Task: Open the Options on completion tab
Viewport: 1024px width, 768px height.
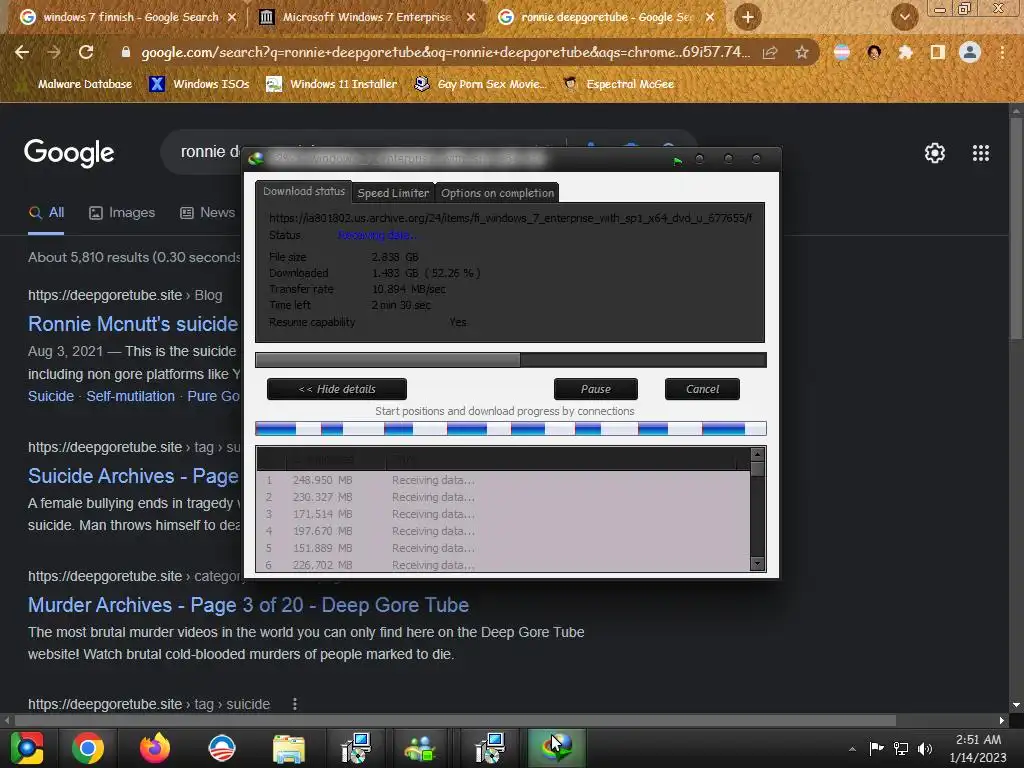Action: point(497,193)
